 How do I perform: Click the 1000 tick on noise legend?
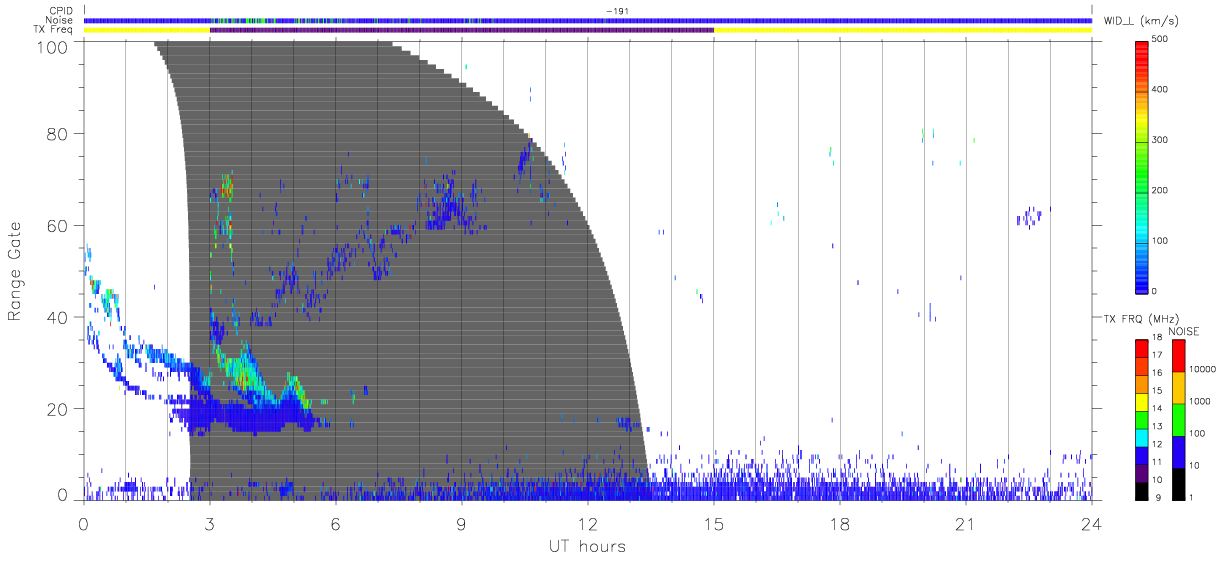(x=1199, y=401)
